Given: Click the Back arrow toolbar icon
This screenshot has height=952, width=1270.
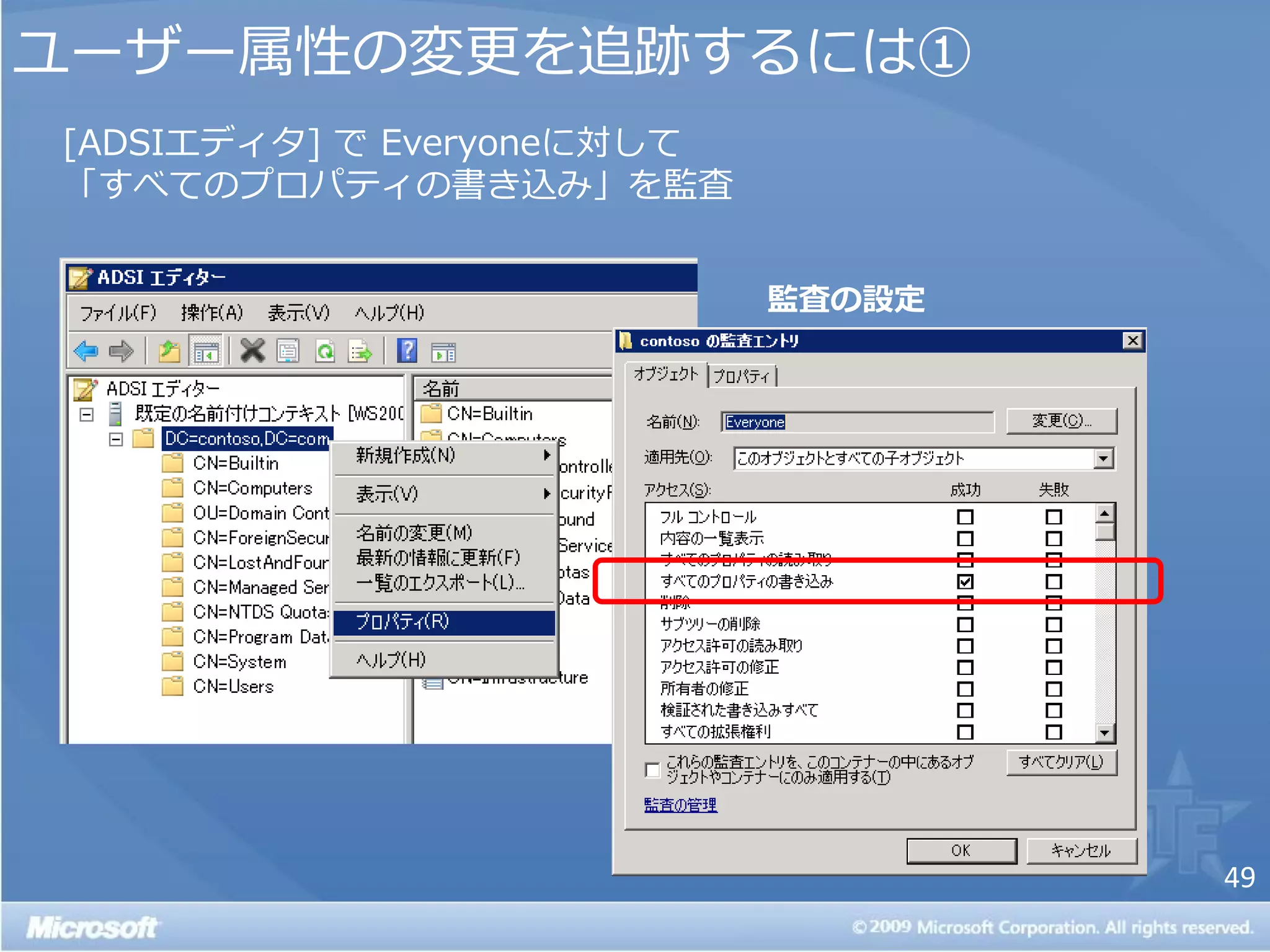Looking at the screenshot, I should [86, 351].
